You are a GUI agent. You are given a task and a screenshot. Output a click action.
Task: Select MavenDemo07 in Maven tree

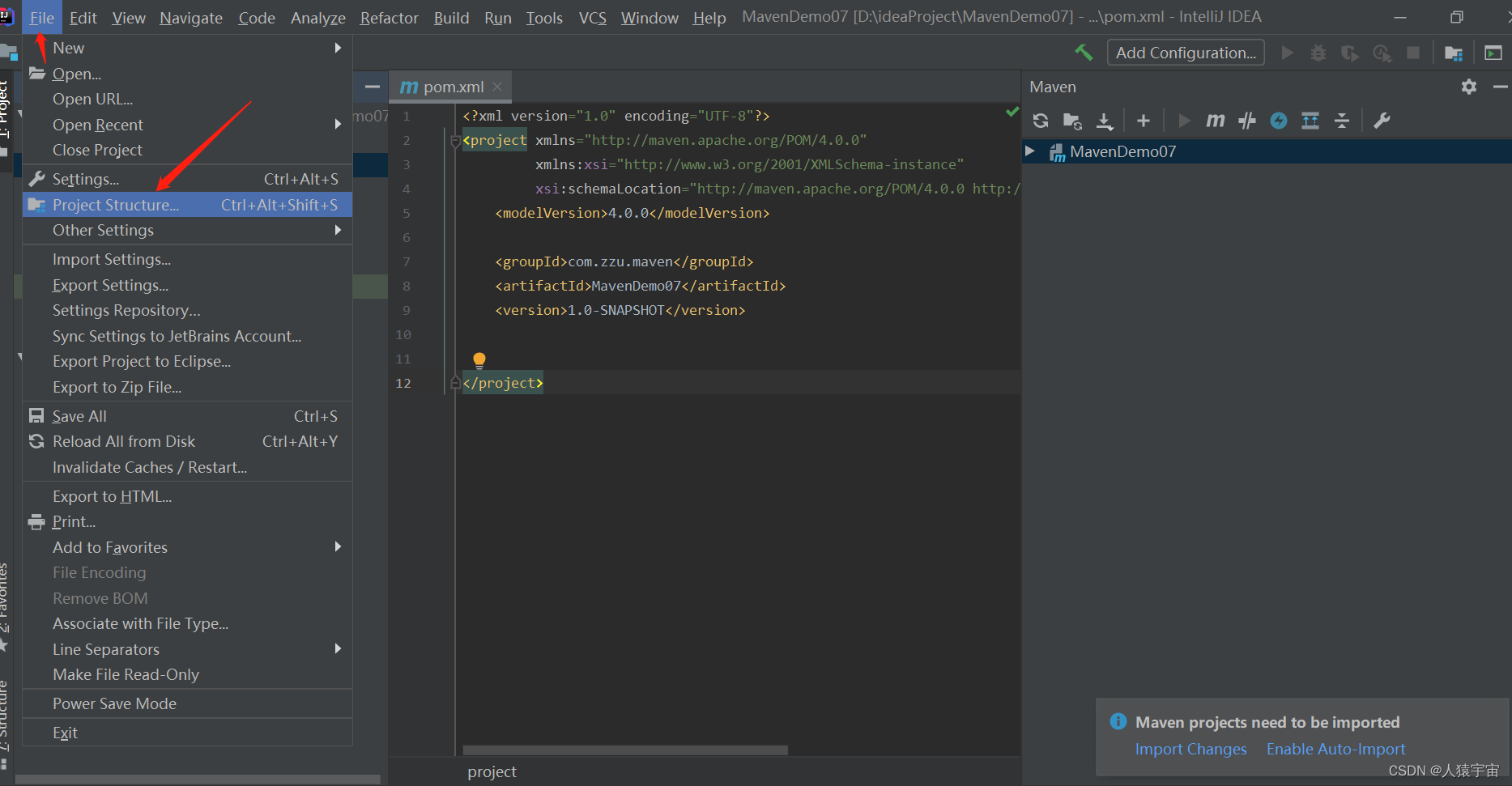(x=1122, y=151)
